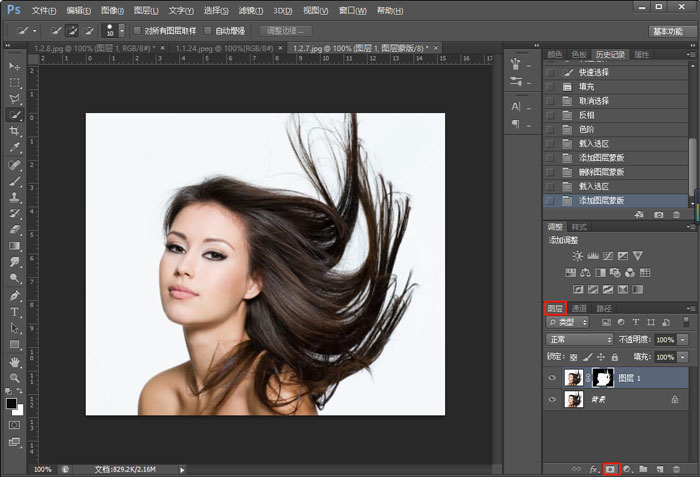Select the Eraser tool
Viewport: 700px width, 477px height.
coord(14,230)
